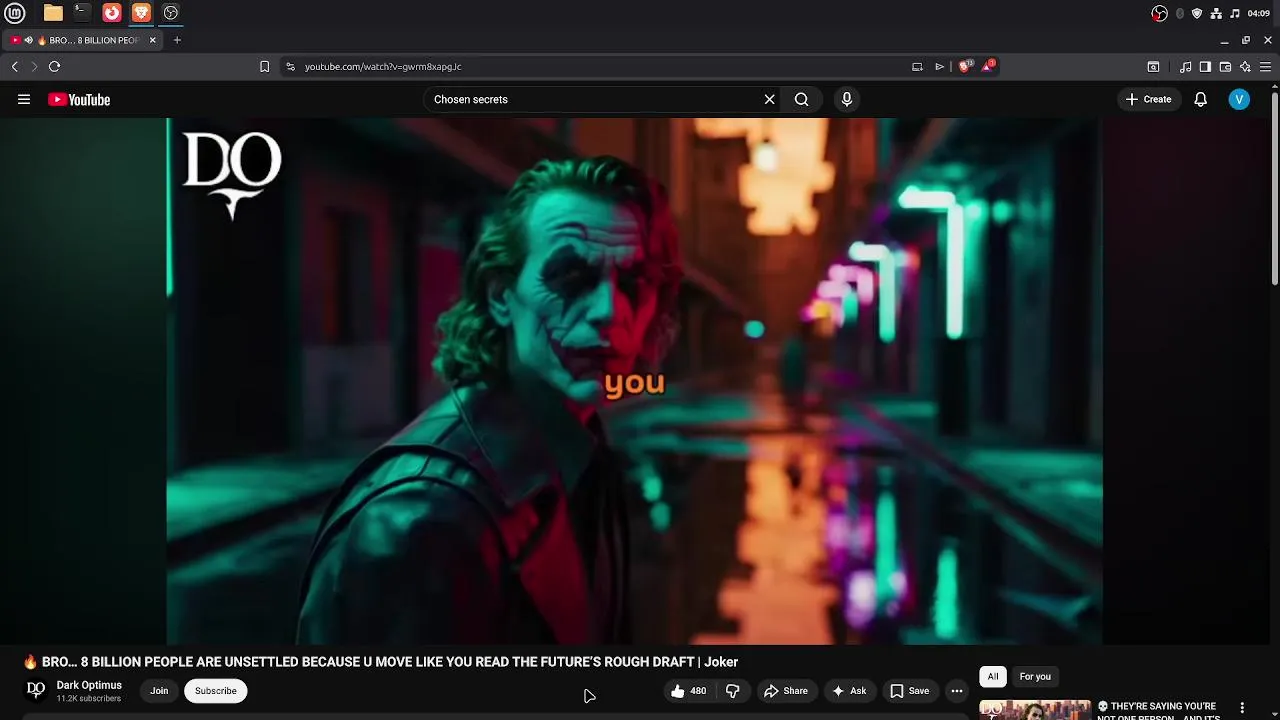1280x720 pixels.
Task: Reload the current page
Action: [54, 66]
